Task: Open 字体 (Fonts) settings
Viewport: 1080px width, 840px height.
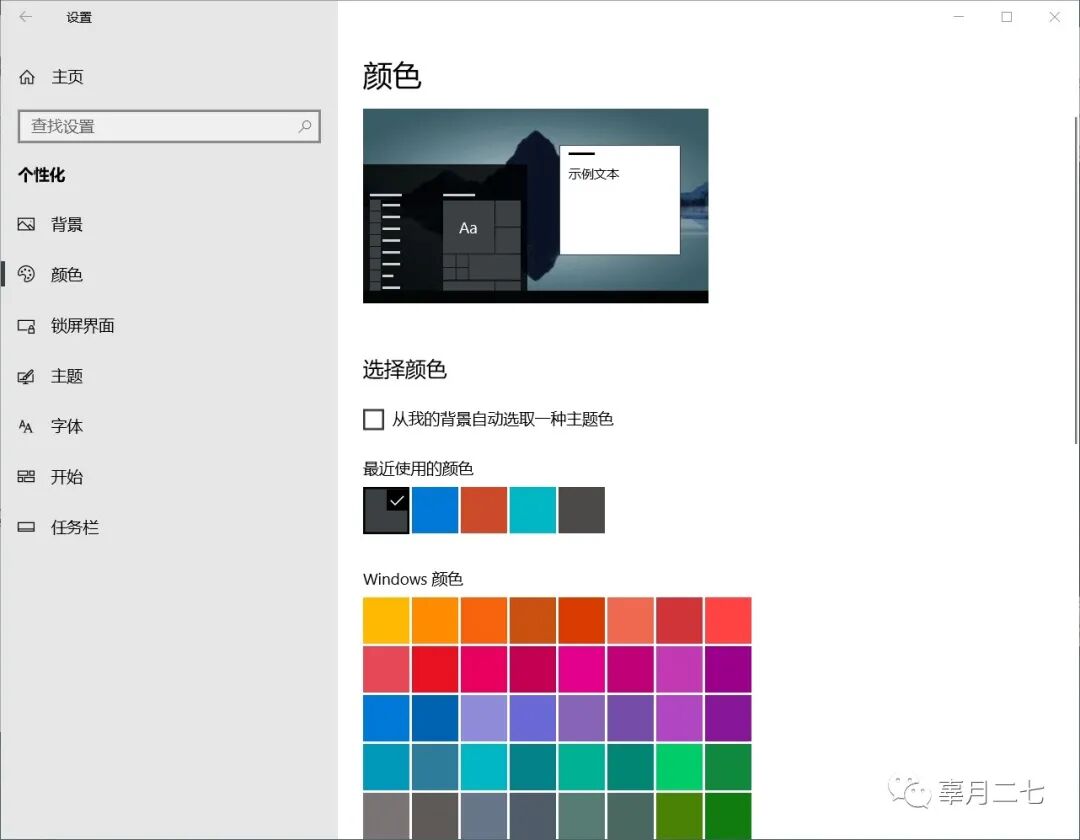Action: pos(65,426)
